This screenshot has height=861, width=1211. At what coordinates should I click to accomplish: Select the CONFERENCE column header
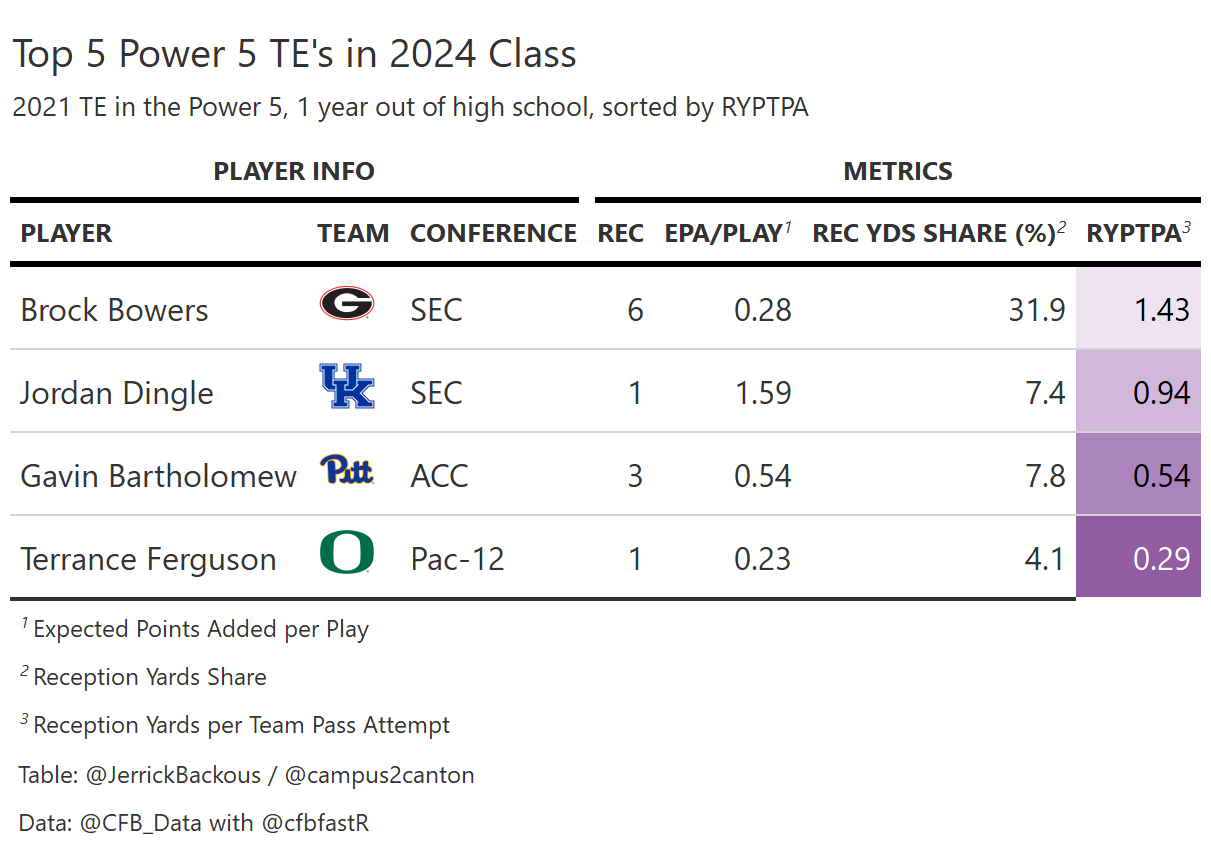point(493,234)
